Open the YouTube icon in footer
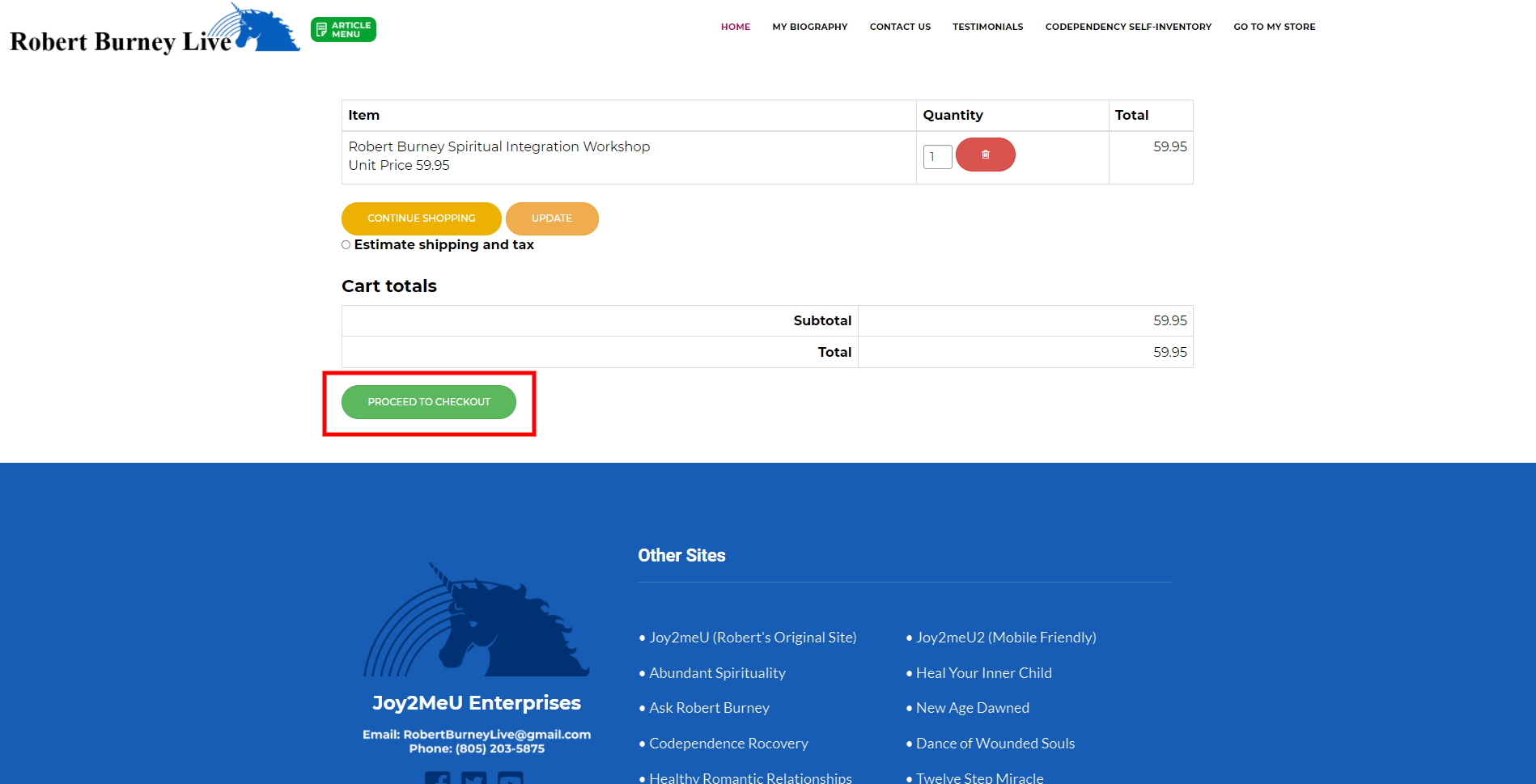The width and height of the screenshot is (1536, 784). click(x=510, y=778)
